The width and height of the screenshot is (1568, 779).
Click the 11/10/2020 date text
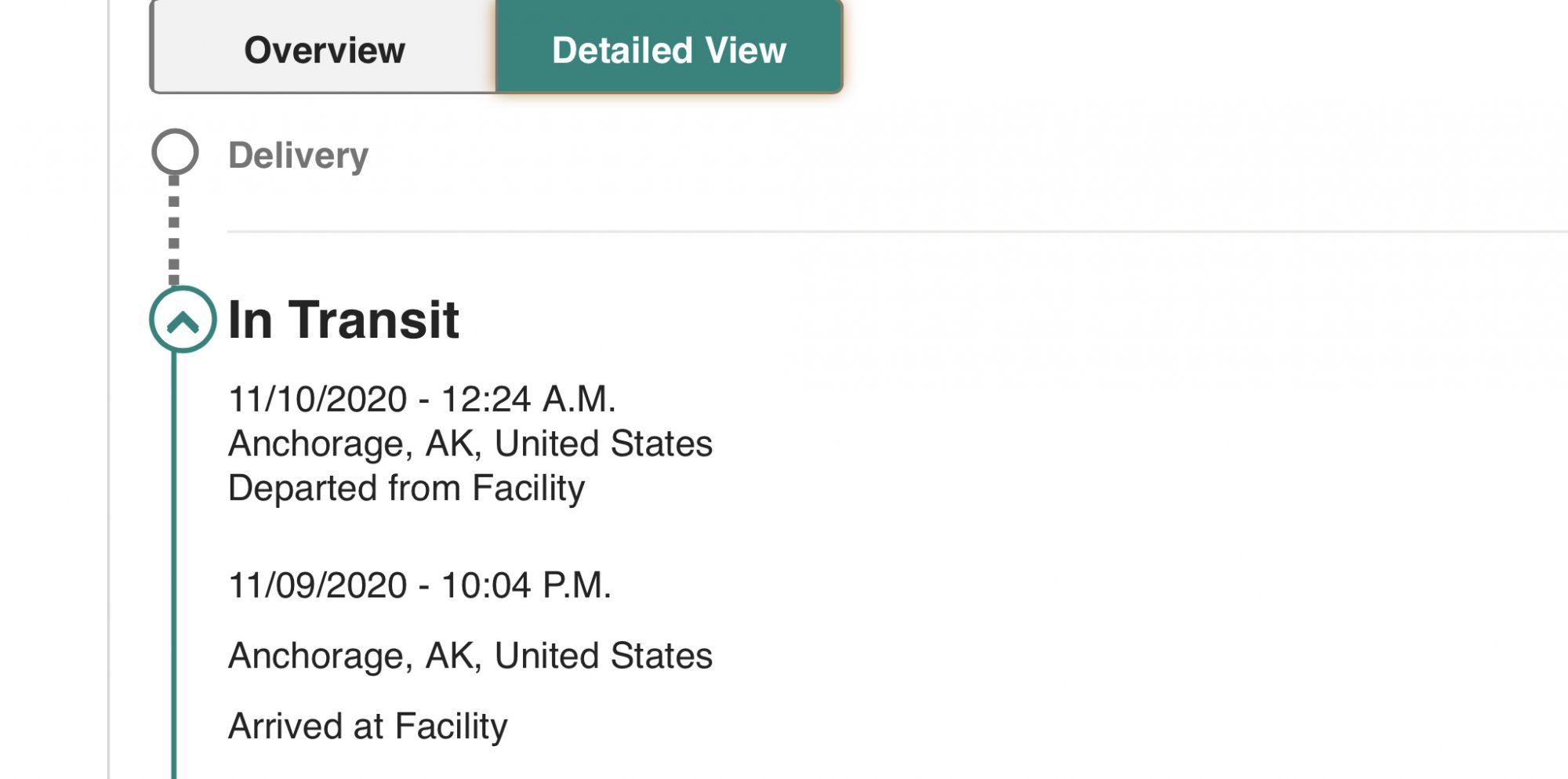[318, 399]
